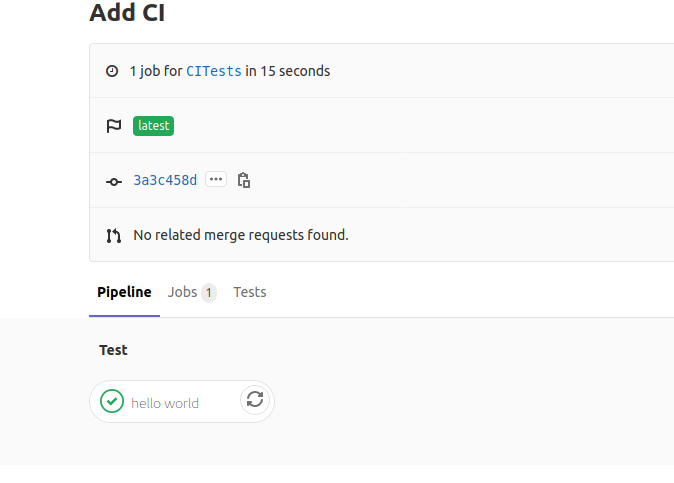
Task: Retry the hello world job
Action: tap(255, 400)
